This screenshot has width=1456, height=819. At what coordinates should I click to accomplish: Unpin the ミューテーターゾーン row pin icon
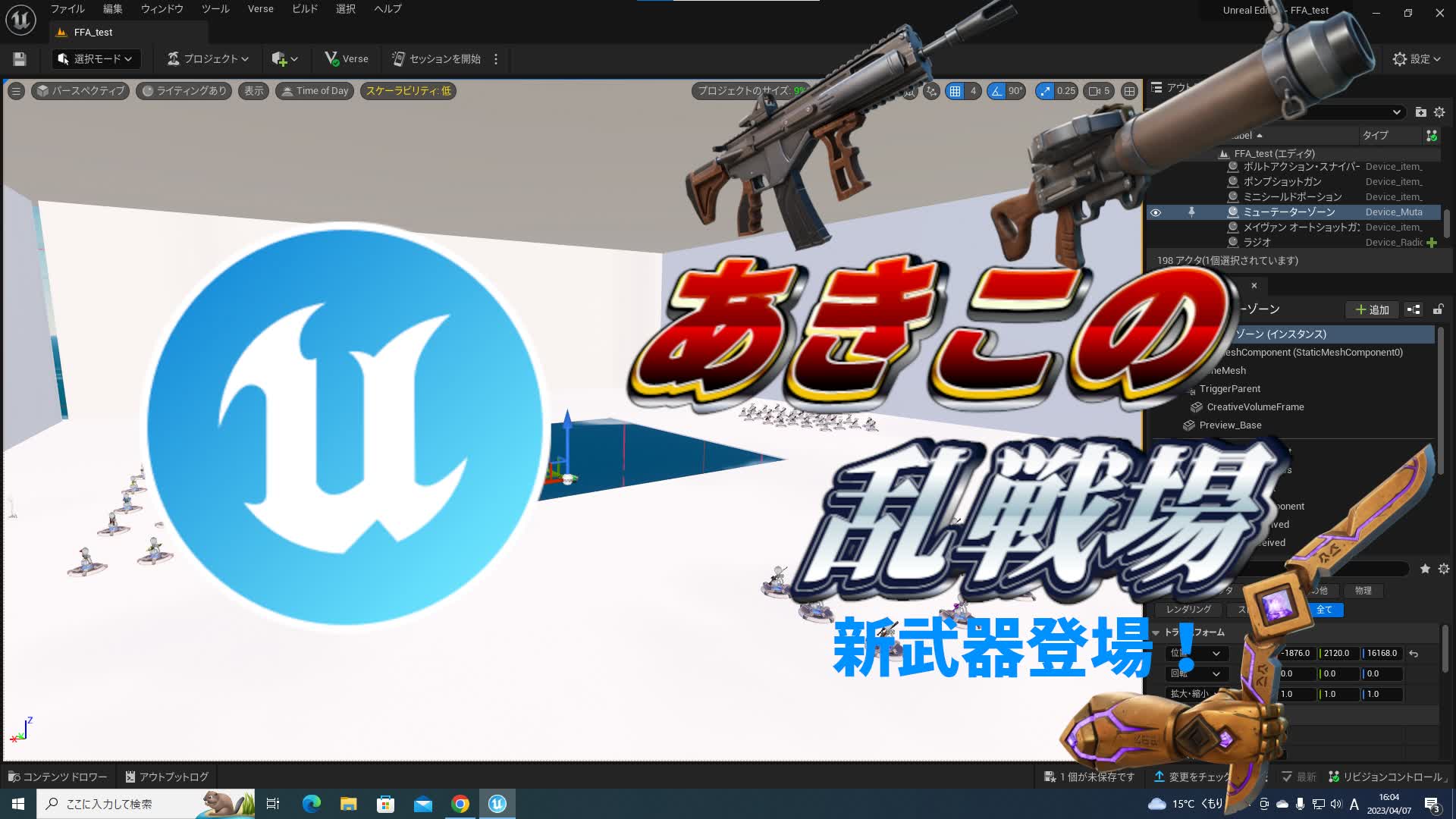[1191, 212]
